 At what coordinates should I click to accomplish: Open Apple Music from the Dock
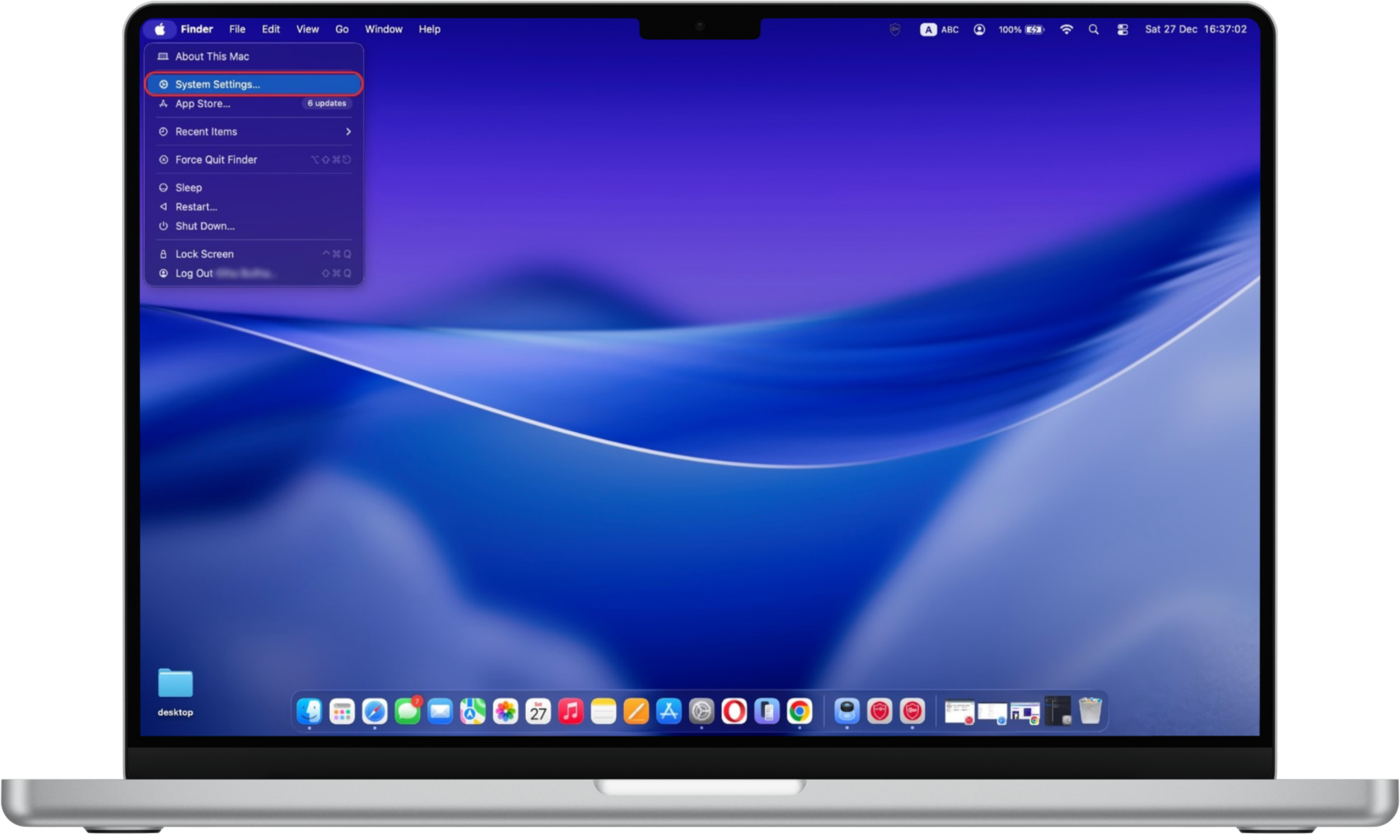(571, 712)
